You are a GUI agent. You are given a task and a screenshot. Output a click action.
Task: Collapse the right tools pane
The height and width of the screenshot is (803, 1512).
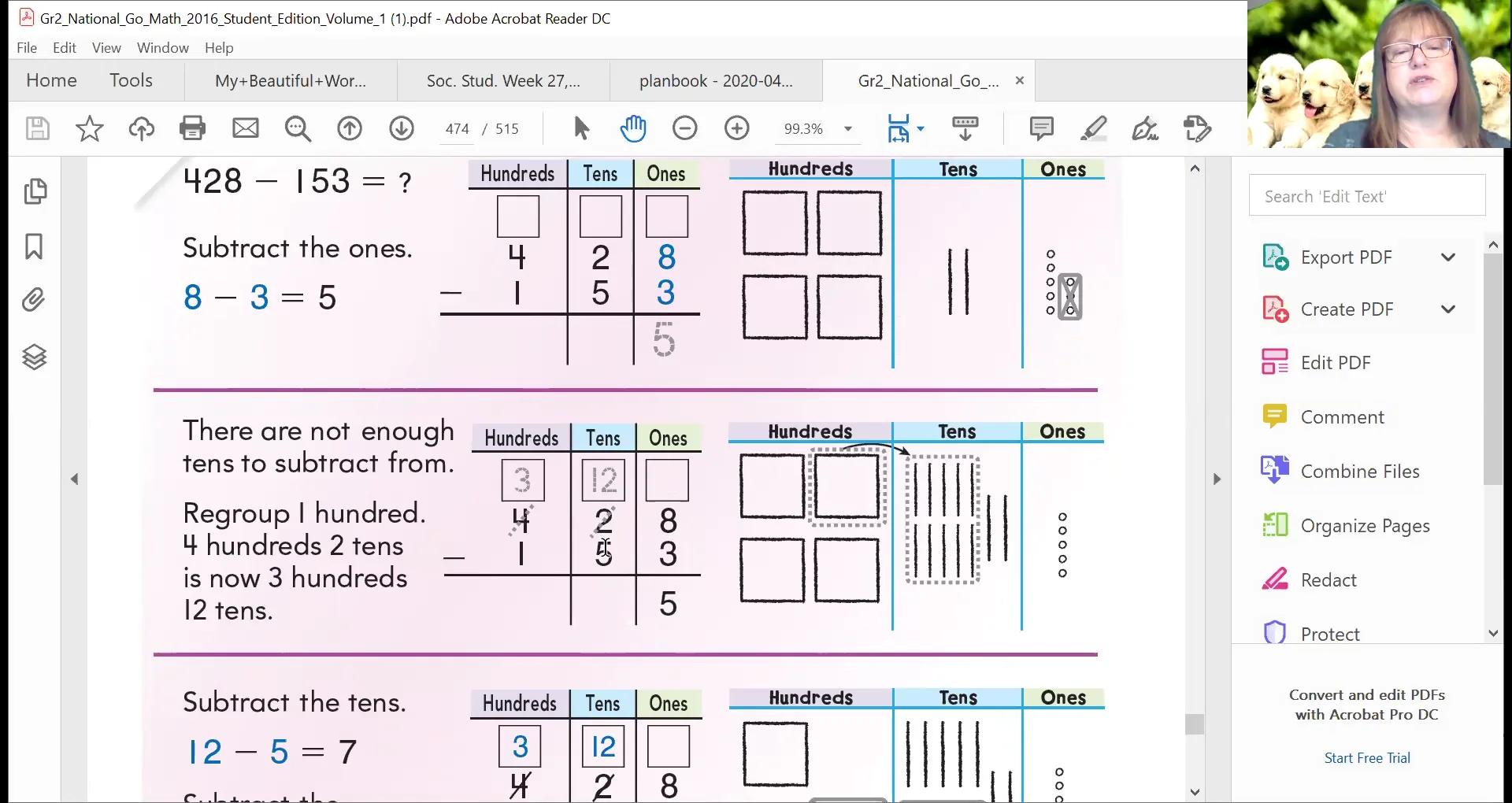(1217, 479)
